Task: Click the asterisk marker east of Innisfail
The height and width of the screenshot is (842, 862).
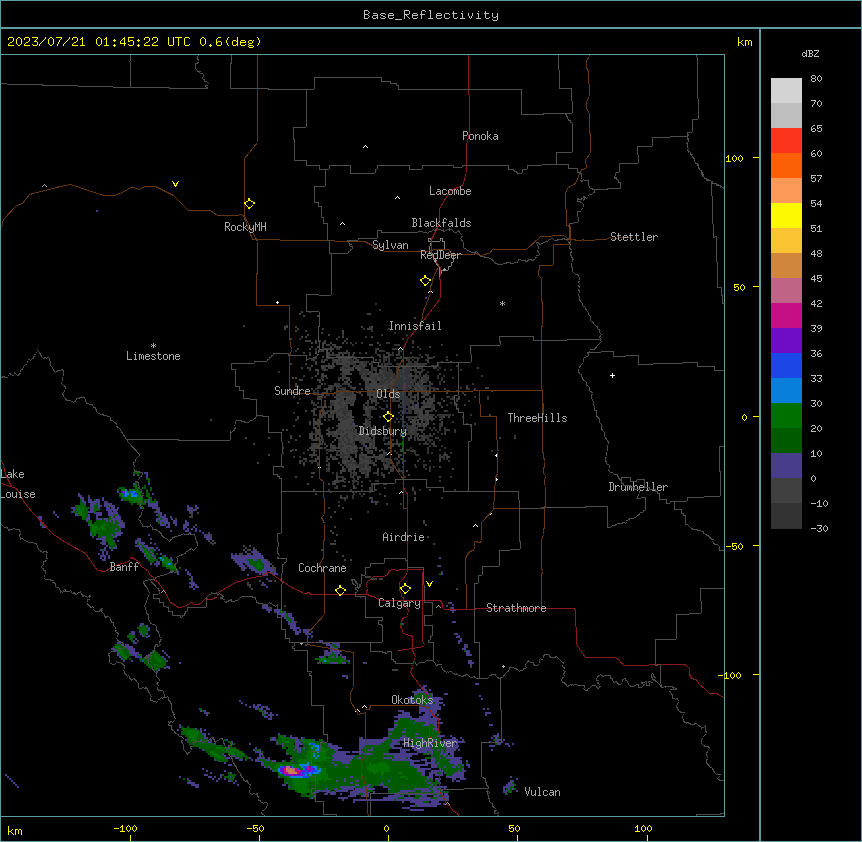Action: point(502,303)
